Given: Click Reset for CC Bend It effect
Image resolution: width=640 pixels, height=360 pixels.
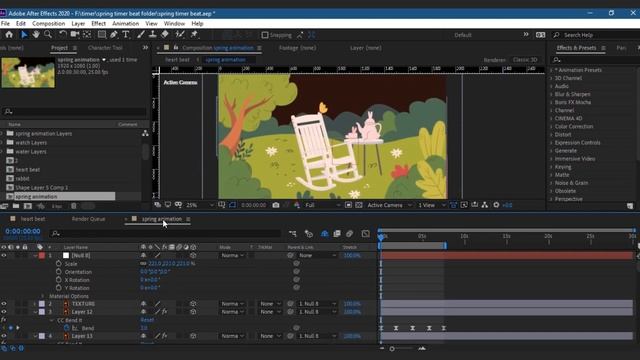Looking at the screenshot, I should pyautogui.click(x=147, y=320).
